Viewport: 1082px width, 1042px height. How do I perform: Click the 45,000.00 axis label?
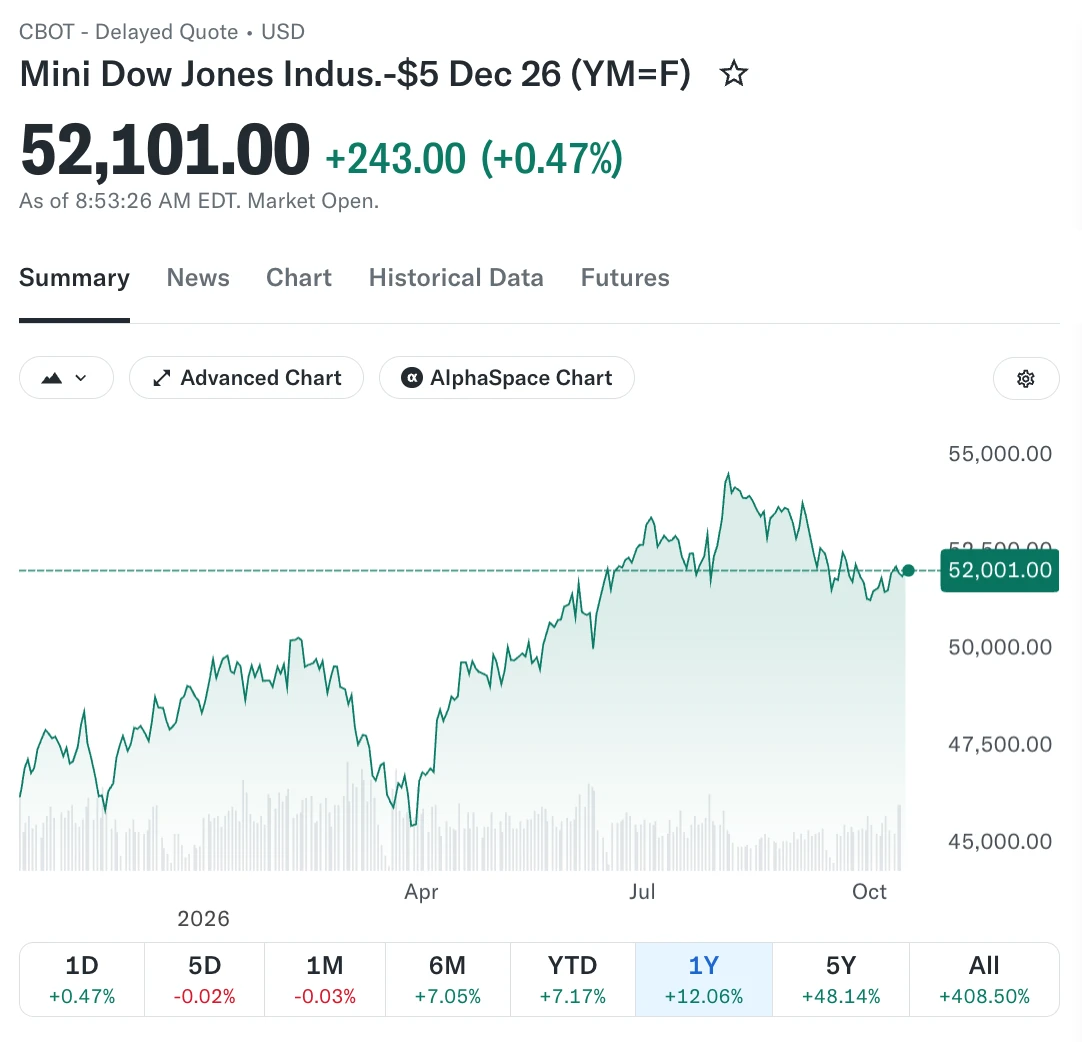[1000, 841]
